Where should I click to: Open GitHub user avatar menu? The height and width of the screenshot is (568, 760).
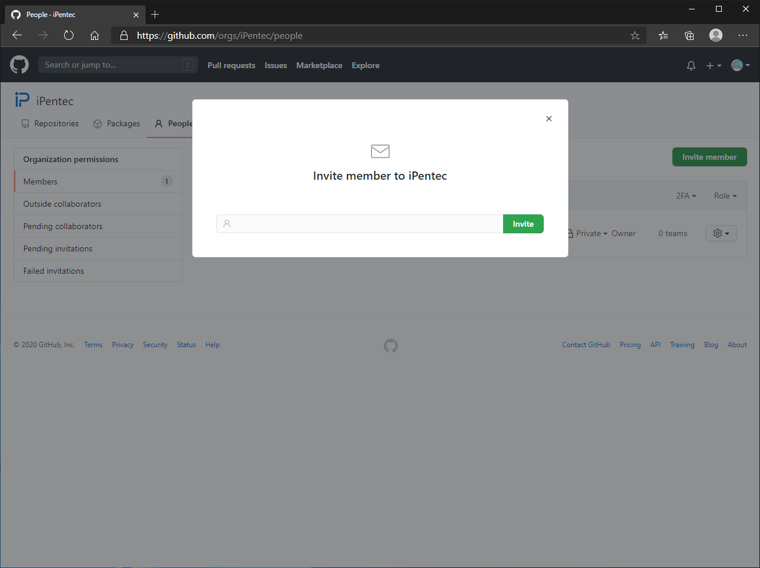point(740,65)
